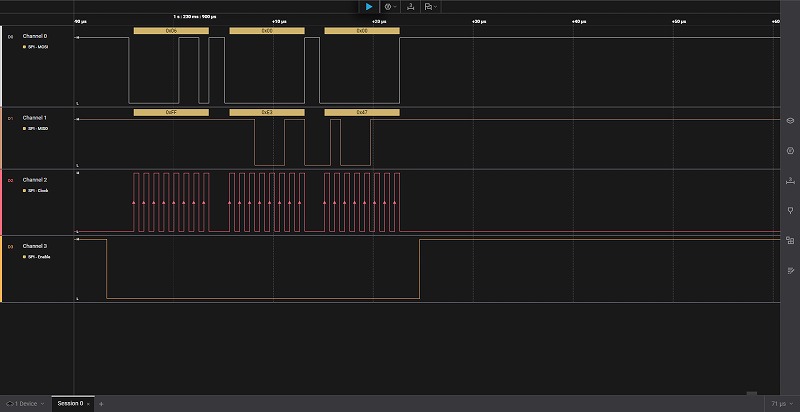This screenshot has height=412, width=800.
Task: Switch to the Session 0 tab
Action: (x=70, y=404)
